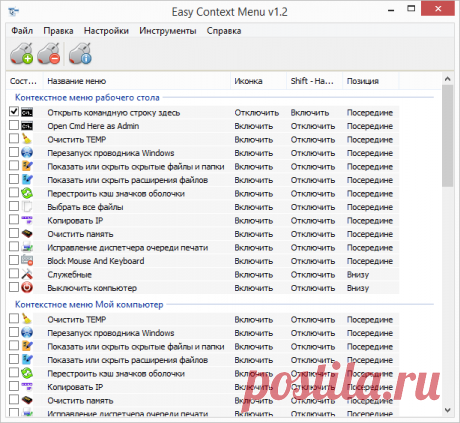The height and width of the screenshot is (423, 460).
Task: Open the Настройки menu
Action: point(106,31)
